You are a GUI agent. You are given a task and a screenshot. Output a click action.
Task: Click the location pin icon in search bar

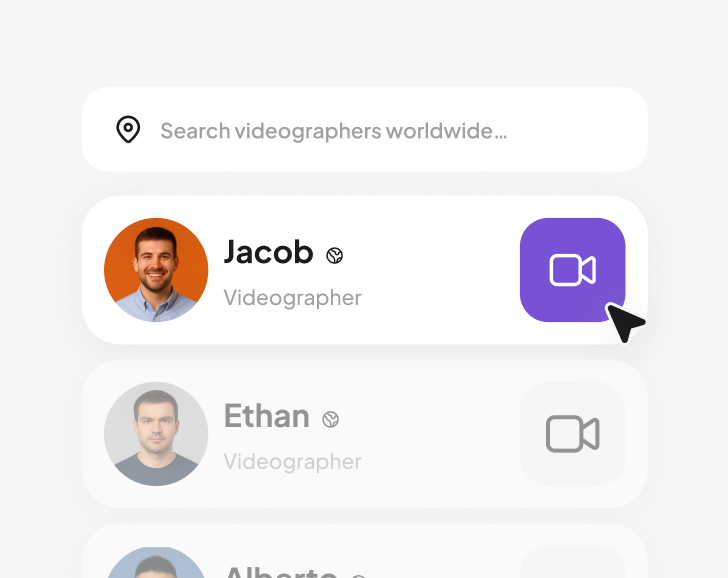click(128, 130)
